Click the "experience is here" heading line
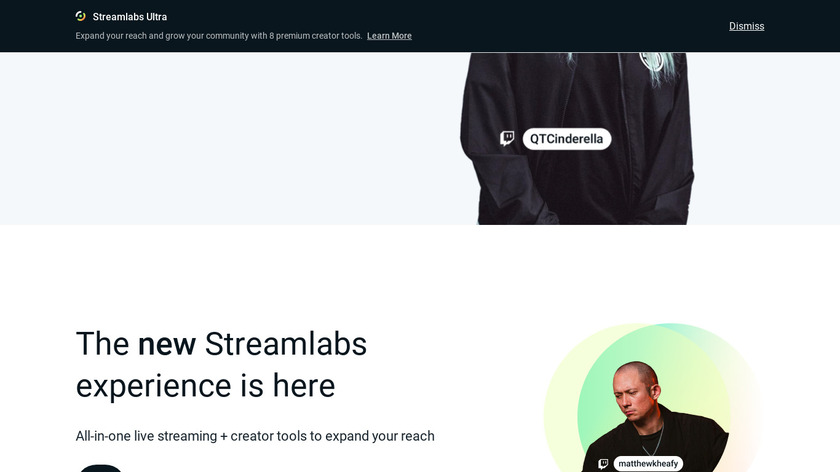Image resolution: width=840 pixels, height=472 pixels. (205, 386)
